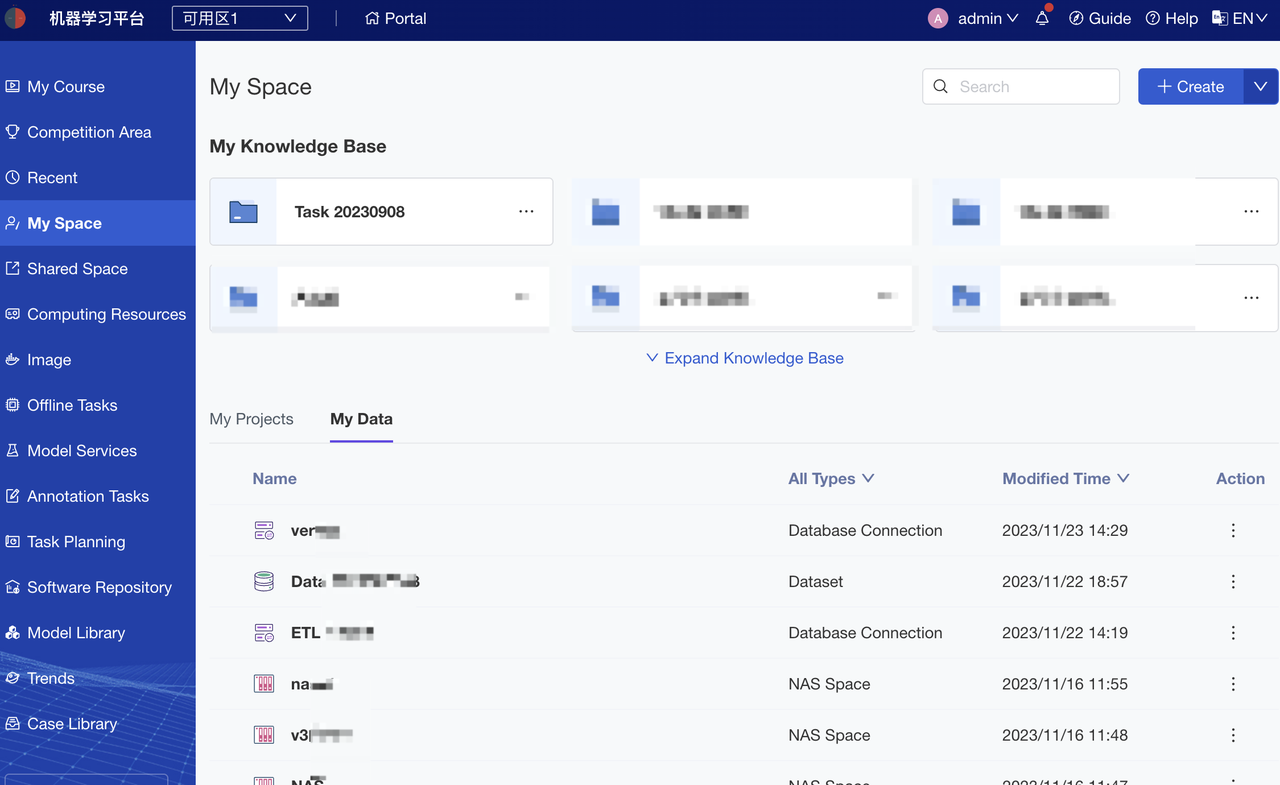Open the Modified Time sort dropdown
The width and height of the screenshot is (1280, 785).
point(1066,479)
